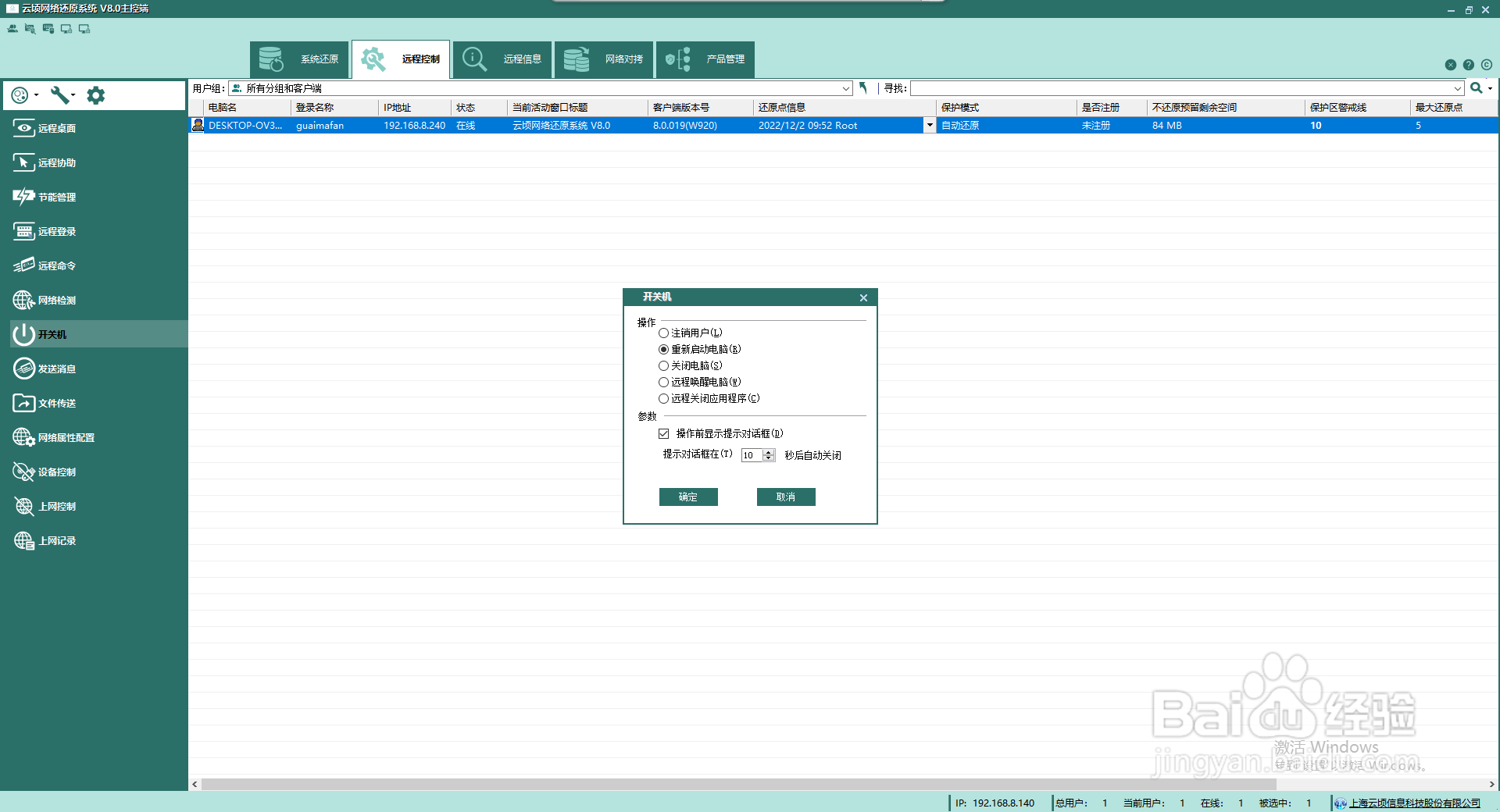Select 远程关闭应用程序(C) radio option
The width and height of the screenshot is (1500, 812).
point(709,398)
